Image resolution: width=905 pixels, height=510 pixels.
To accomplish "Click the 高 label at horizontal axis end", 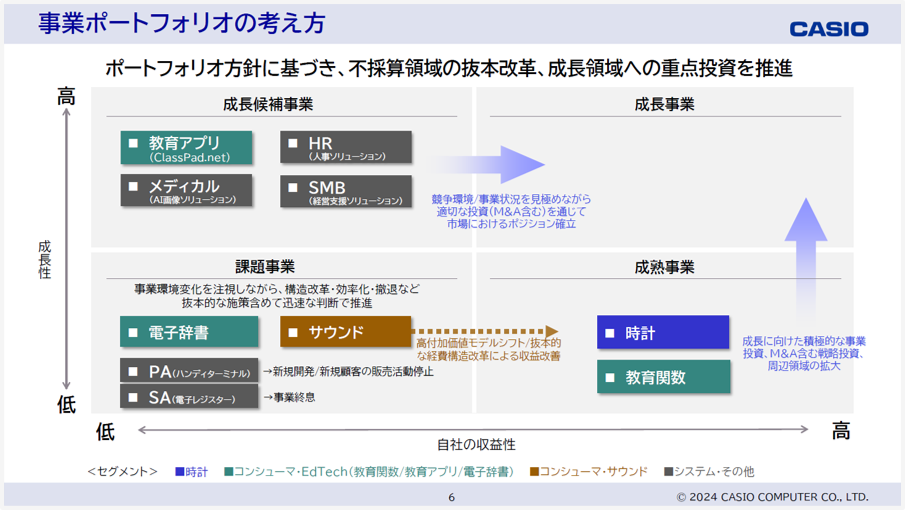I will coord(841,431).
